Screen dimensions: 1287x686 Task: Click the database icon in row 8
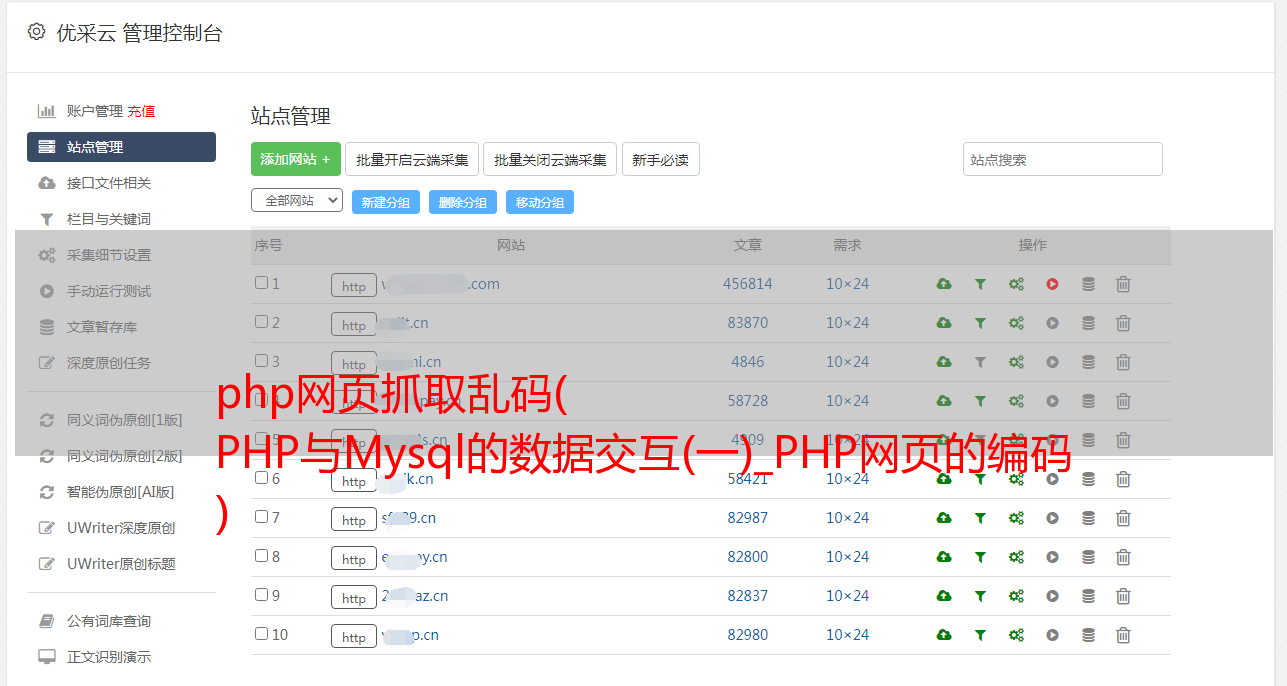click(1088, 557)
